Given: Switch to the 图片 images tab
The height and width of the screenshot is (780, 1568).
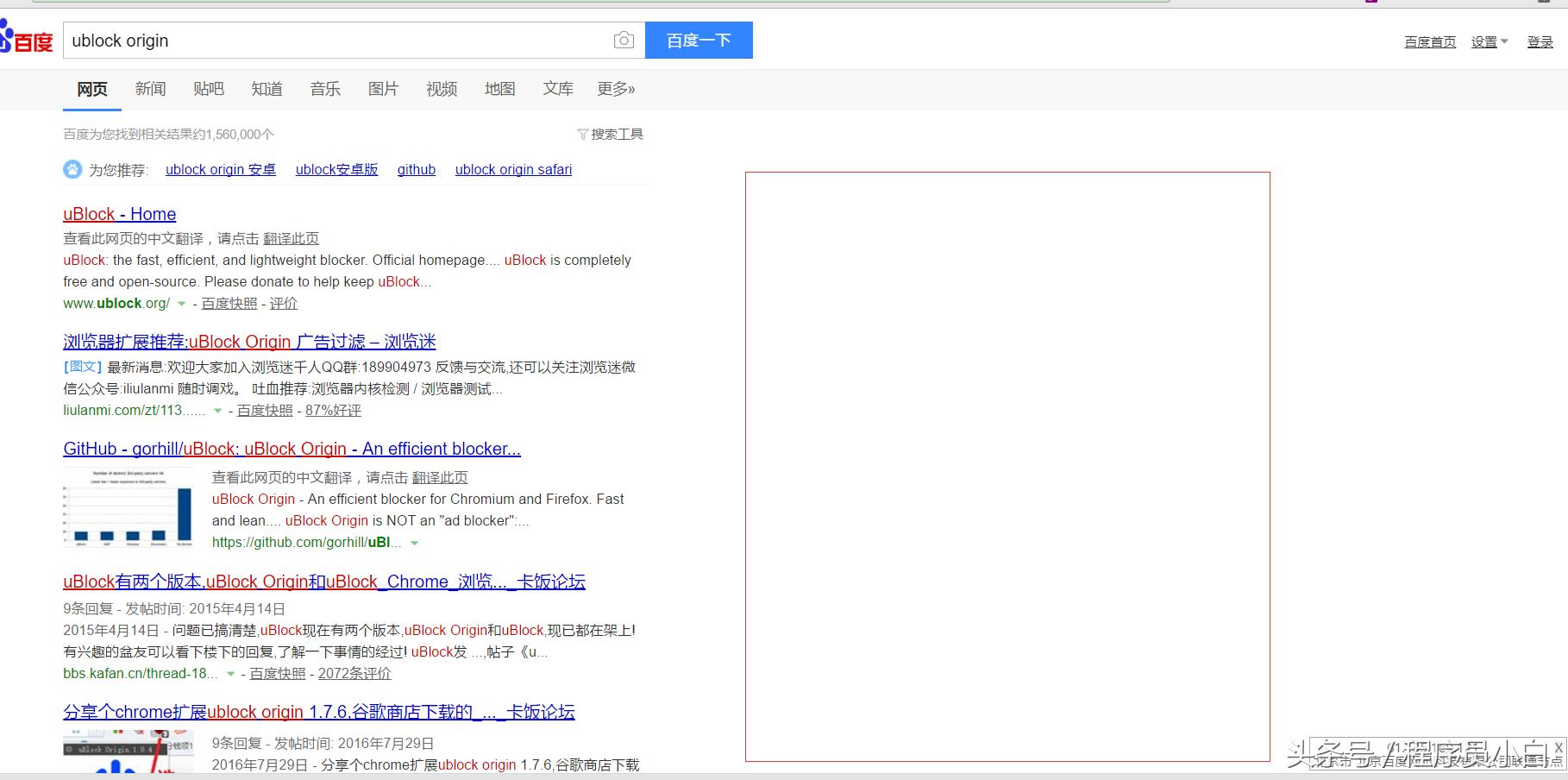Looking at the screenshot, I should [x=383, y=89].
